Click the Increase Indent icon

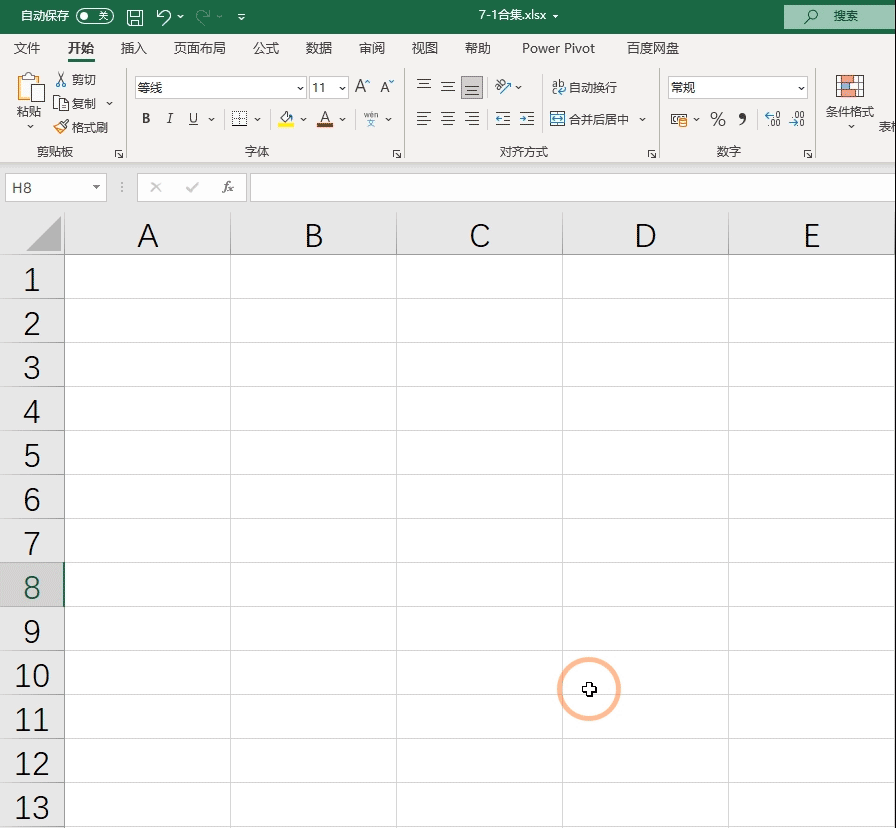[527, 119]
